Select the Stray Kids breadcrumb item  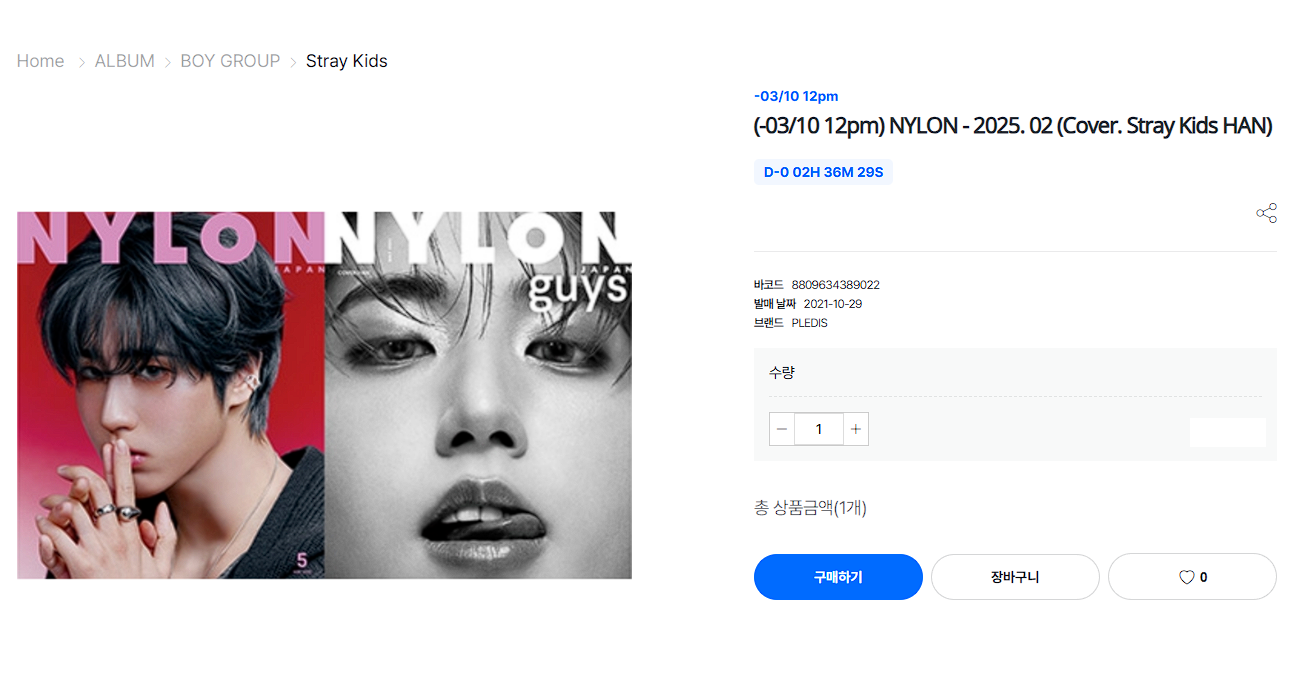pyautogui.click(x=347, y=61)
